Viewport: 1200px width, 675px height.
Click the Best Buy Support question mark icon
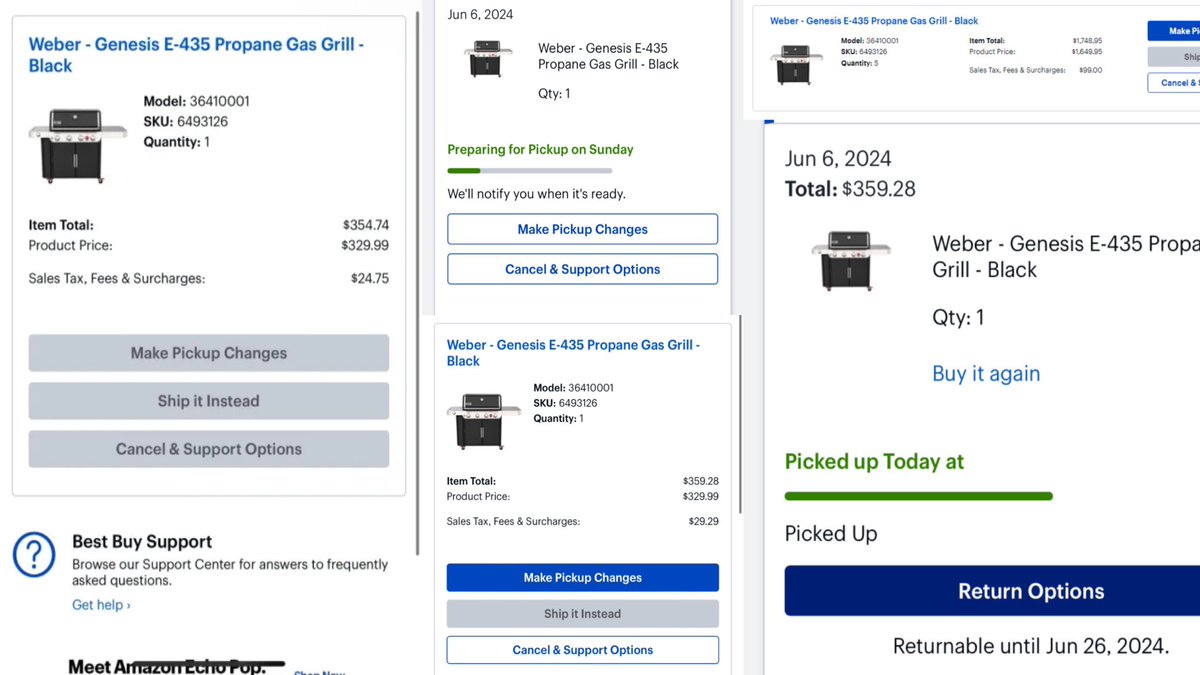[34, 553]
